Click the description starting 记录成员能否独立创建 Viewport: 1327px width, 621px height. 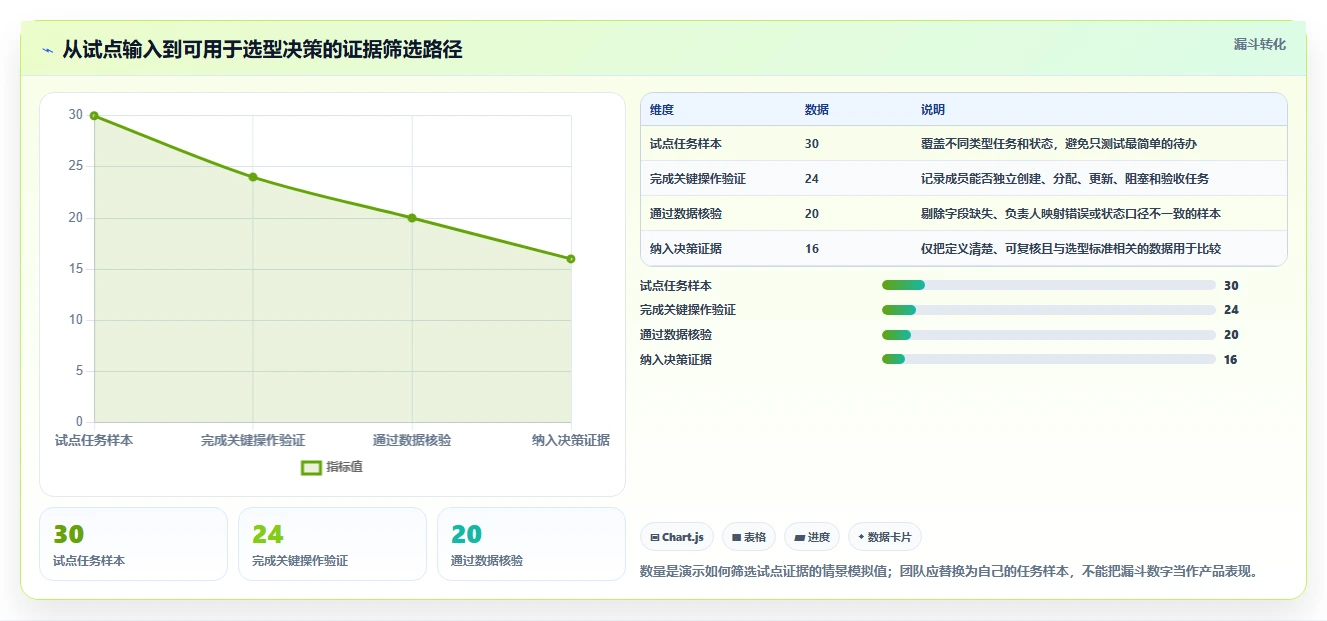click(x=1065, y=179)
